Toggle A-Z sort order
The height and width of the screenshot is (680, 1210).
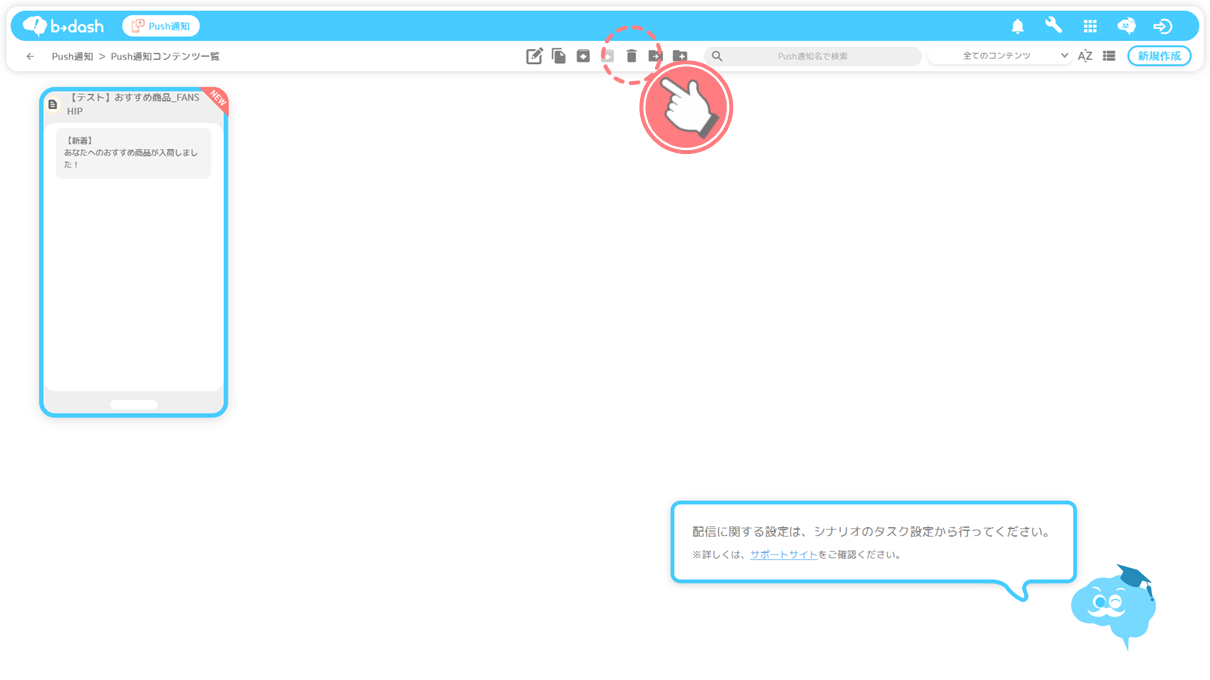coord(1085,56)
